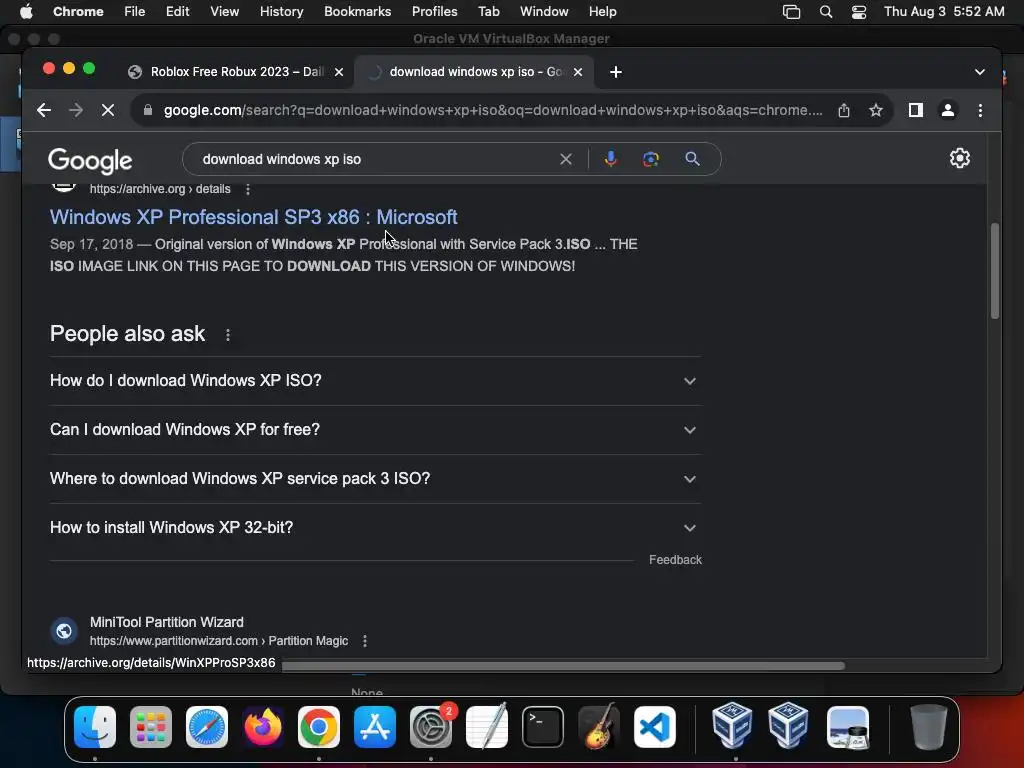Open Terminal from the Dock
The image size is (1024, 768).
click(x=543, y=727)
